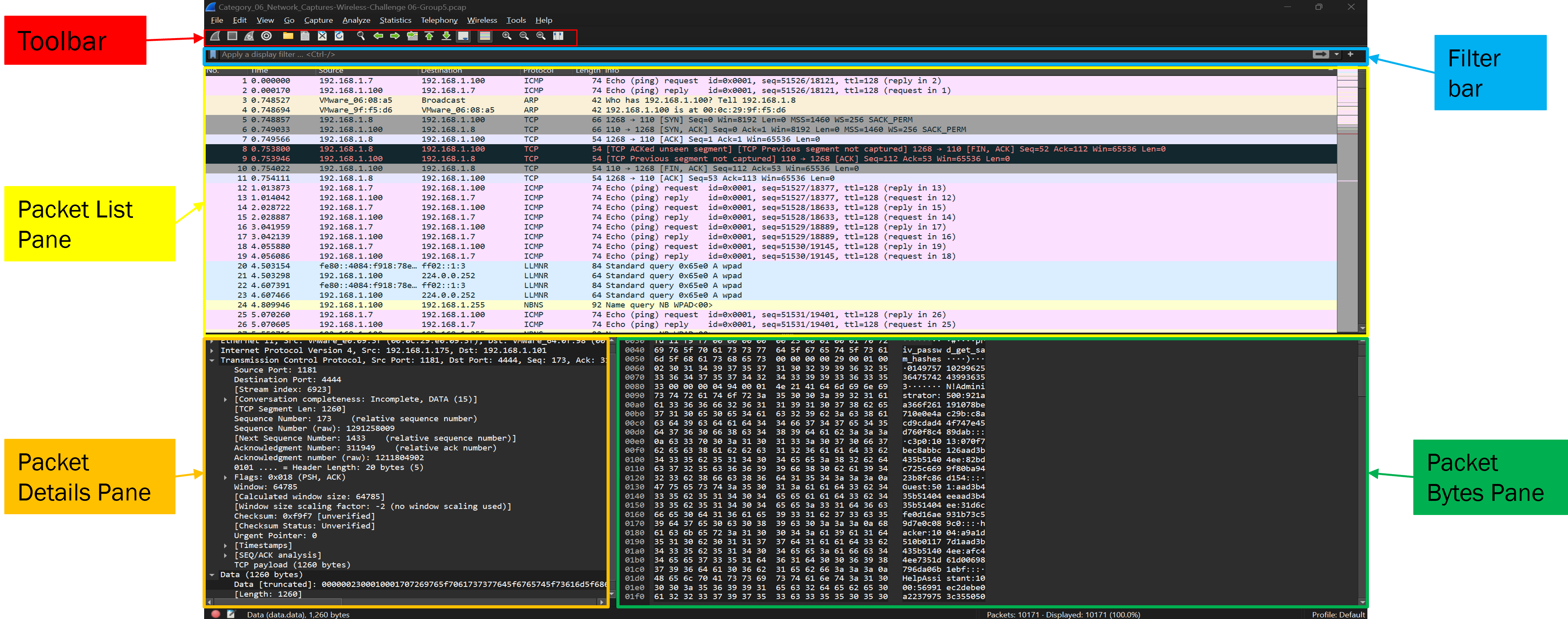
Task: Reset text to normal size
Action: pyautogui.click(x=541, y=37)
